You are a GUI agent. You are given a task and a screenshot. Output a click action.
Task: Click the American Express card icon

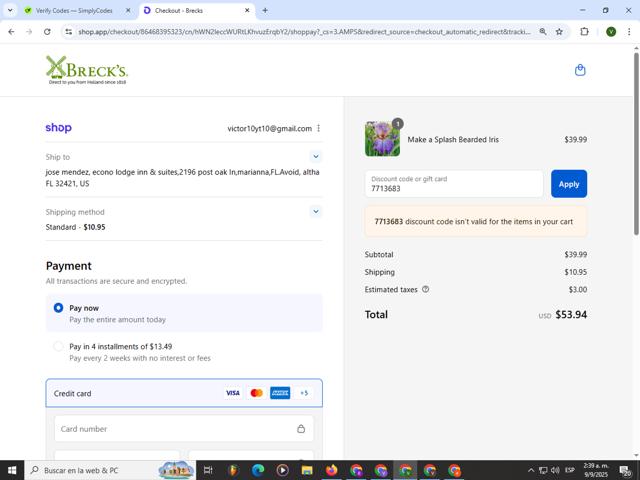(x=280, y=393)
